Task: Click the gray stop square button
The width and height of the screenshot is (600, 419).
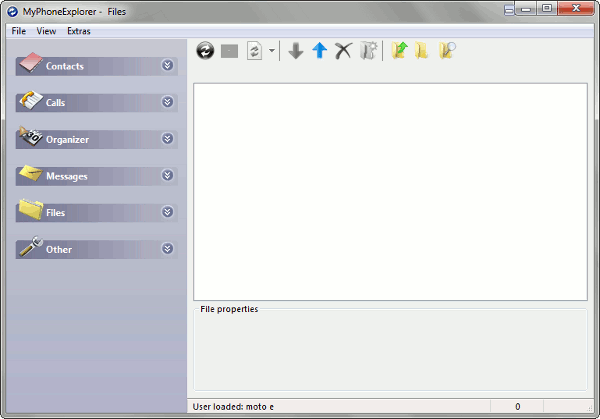Action: pos(230,51)
